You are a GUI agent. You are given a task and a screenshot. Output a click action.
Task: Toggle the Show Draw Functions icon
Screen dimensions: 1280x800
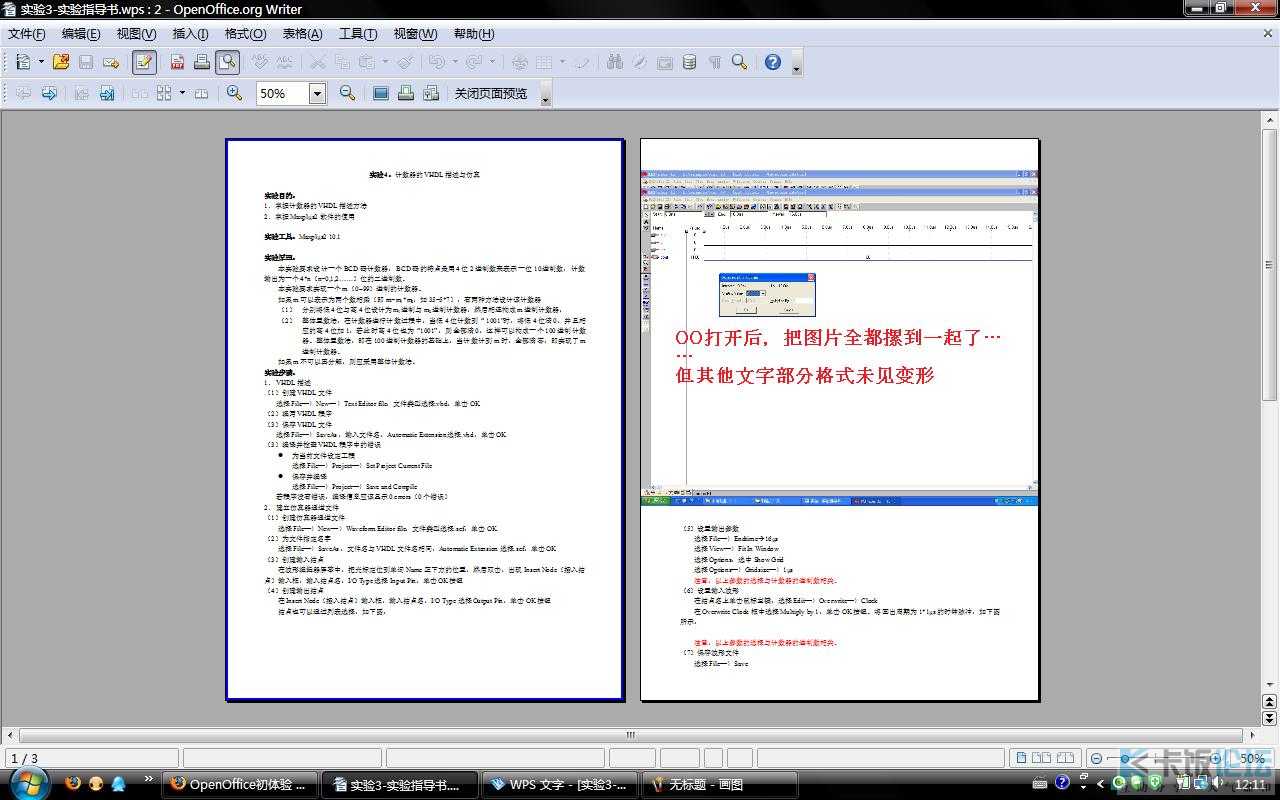(581, 62)
